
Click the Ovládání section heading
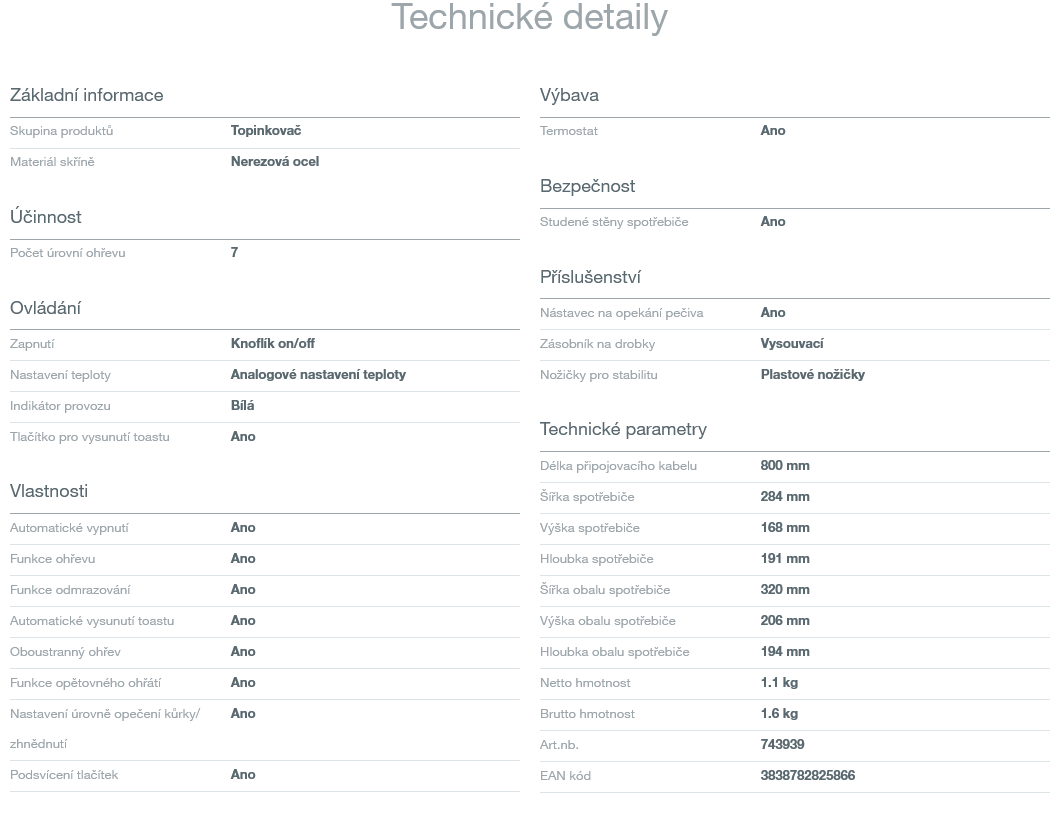point(46,308)
